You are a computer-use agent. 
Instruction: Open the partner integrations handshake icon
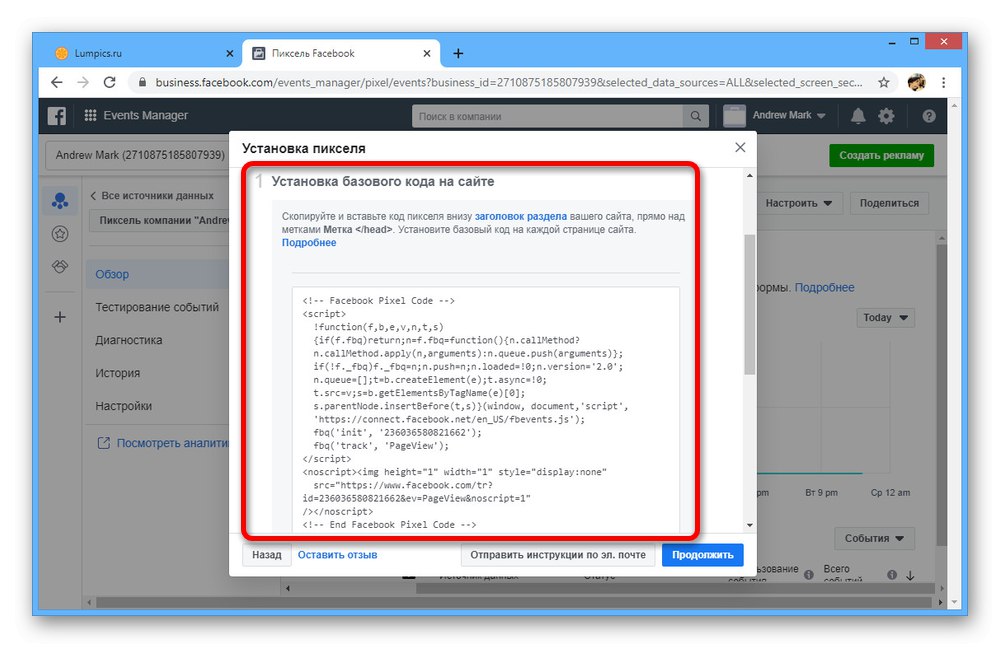(x=60, y=267)
